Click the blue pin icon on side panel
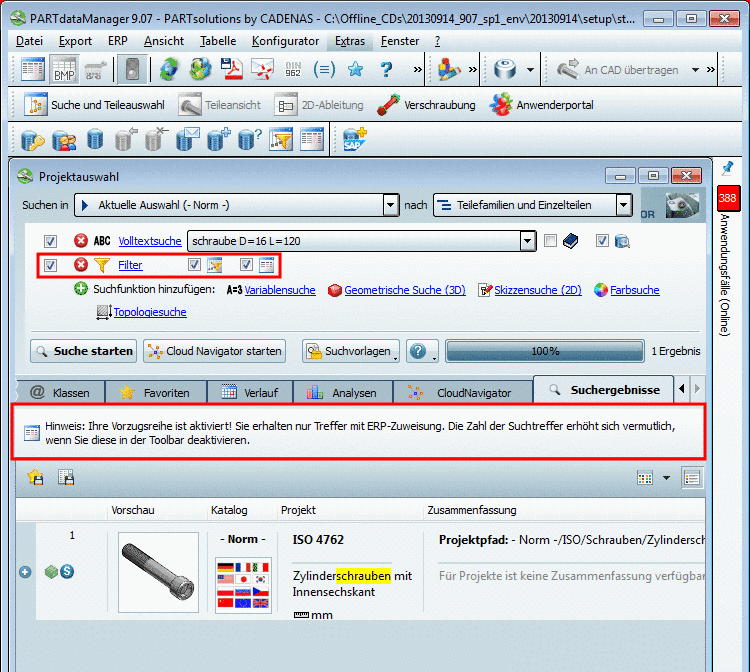 pyautogui.click(x=728, y=168)
